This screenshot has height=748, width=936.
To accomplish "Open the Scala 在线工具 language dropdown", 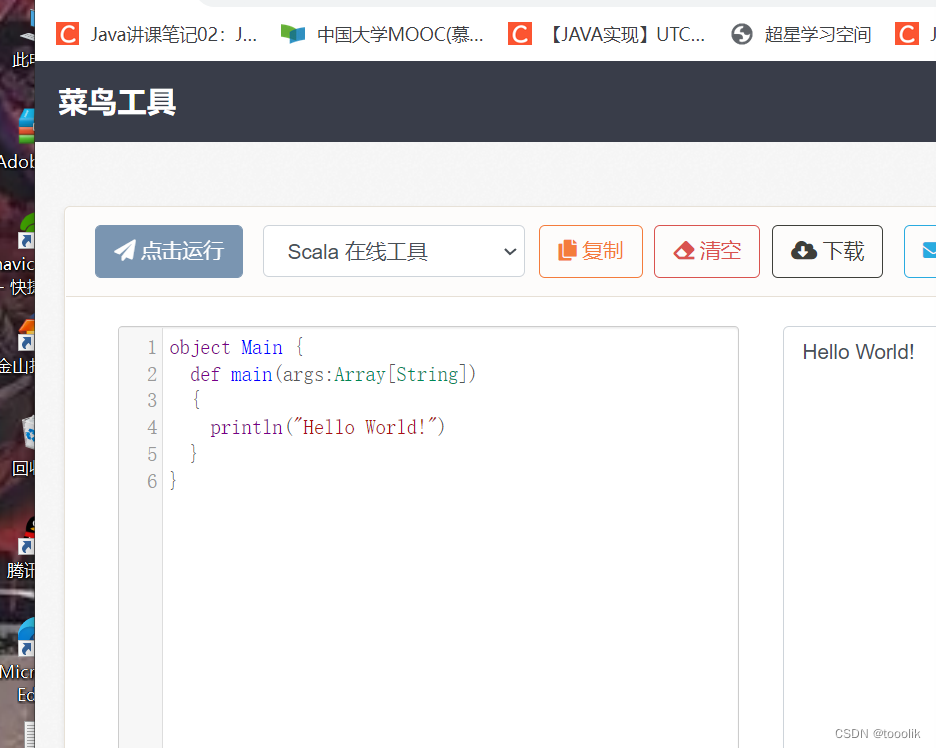I will (x=394, y=251).
